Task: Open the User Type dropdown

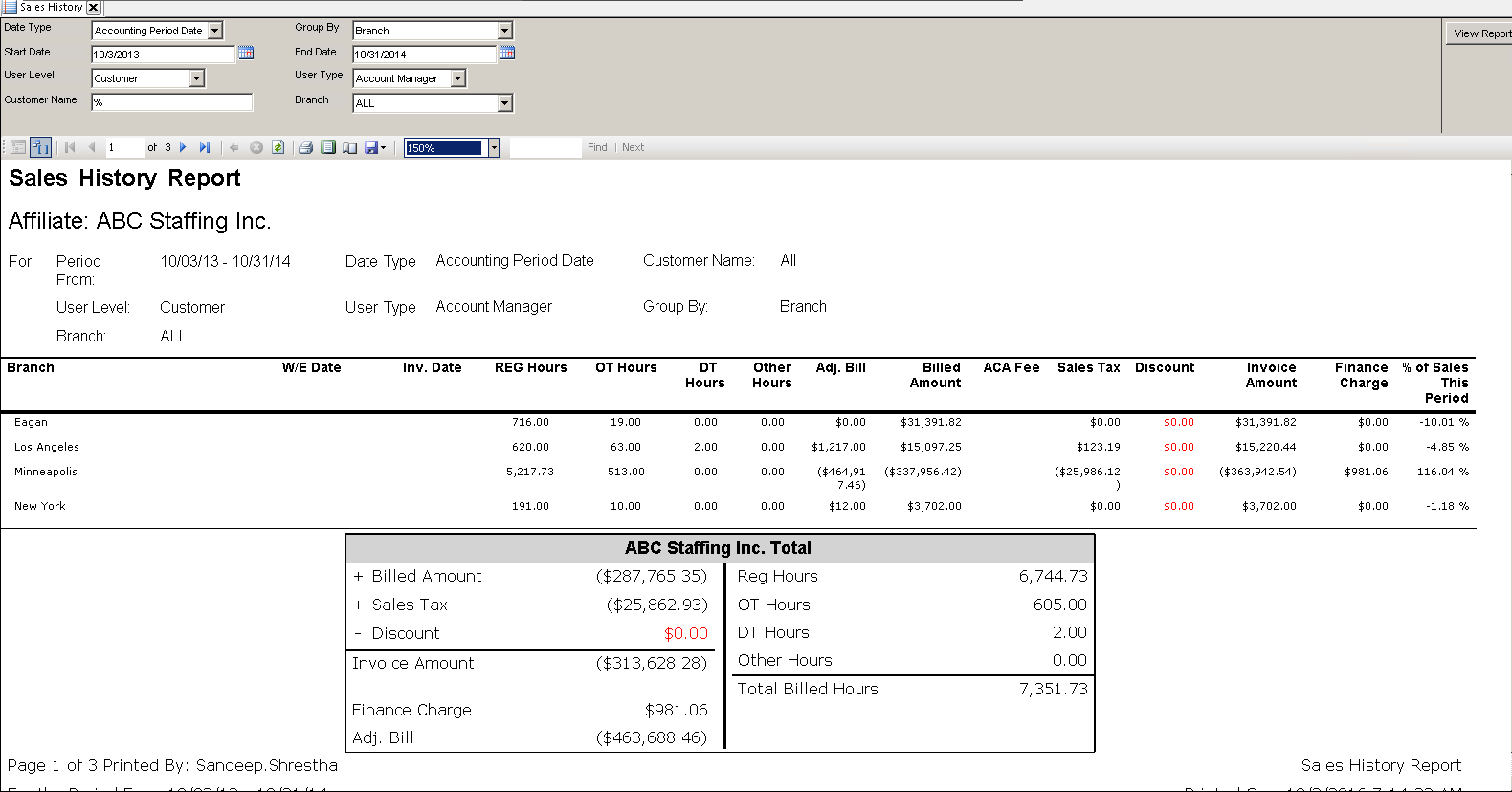Action: tap(457, 78)
